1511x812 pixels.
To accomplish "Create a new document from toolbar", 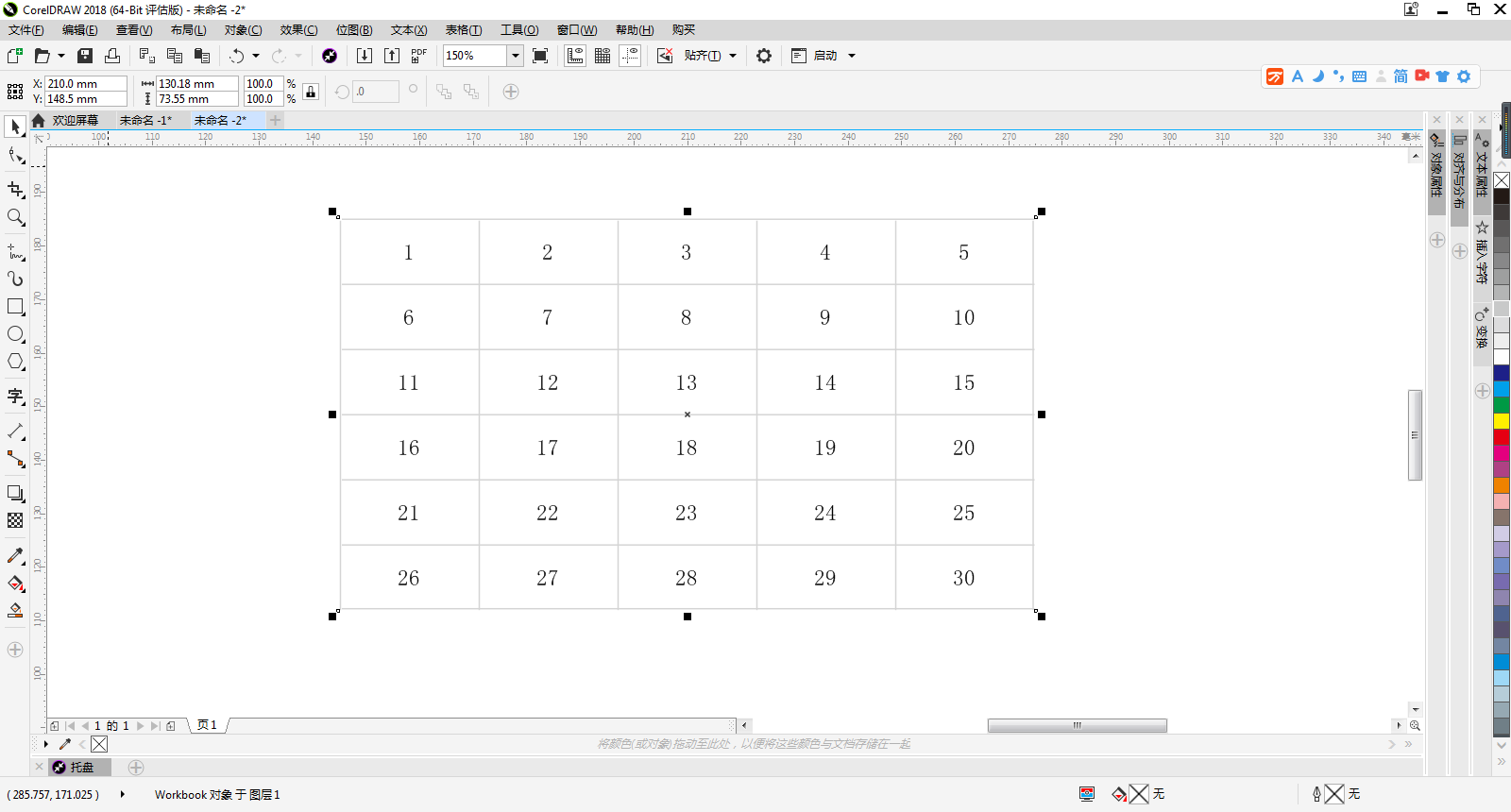I will click(x=14, y=56).
